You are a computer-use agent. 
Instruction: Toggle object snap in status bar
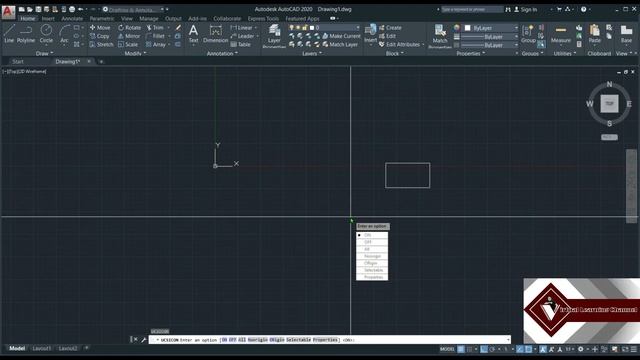tap(528, 349)
